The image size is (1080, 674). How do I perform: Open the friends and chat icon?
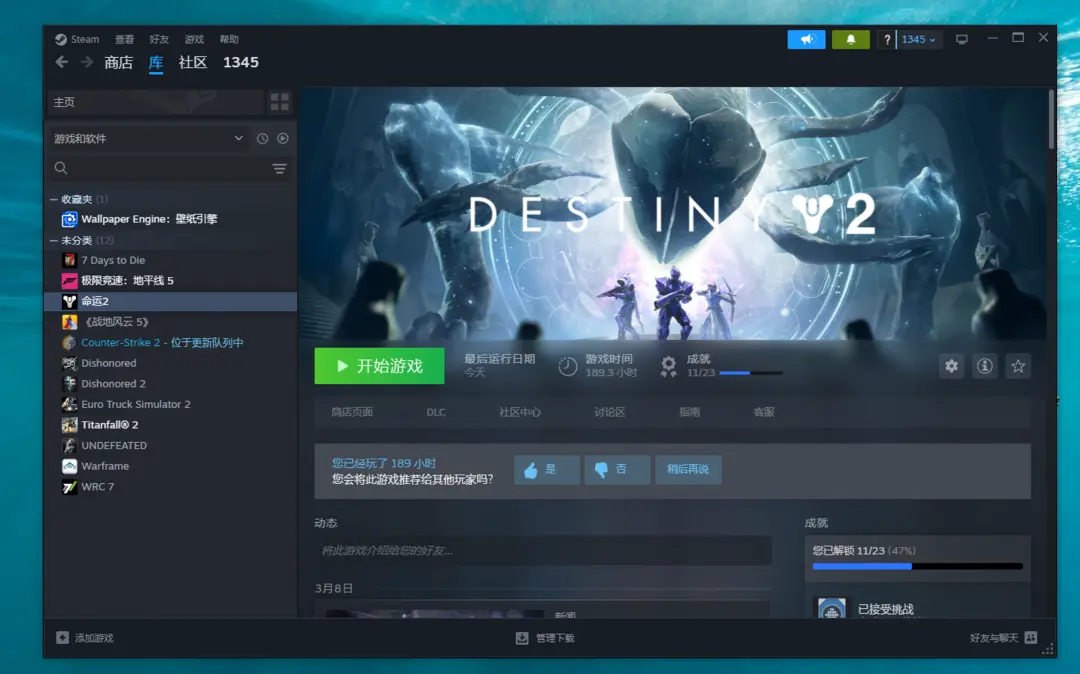pyautogui.click(x=1031, y=638)
